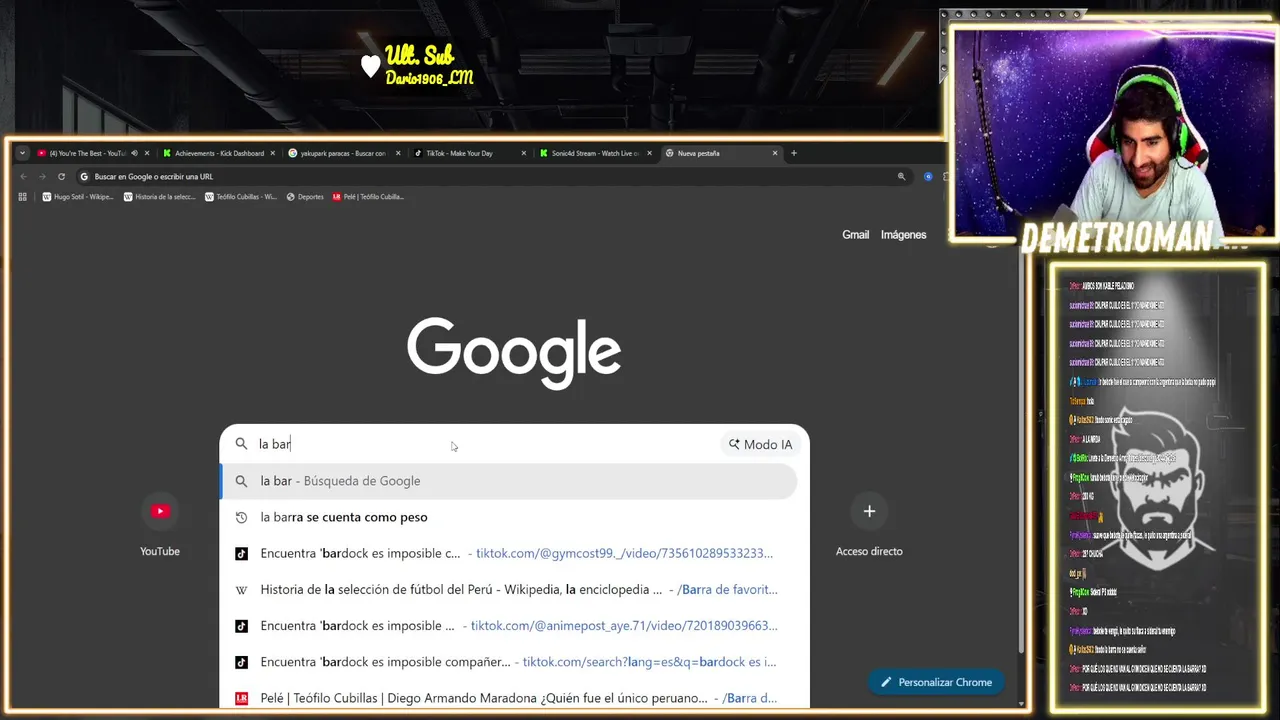Open the gymcost99 TikTok bardock suggestion
This screenshot has width=1280, height=720.
point(509,553)
